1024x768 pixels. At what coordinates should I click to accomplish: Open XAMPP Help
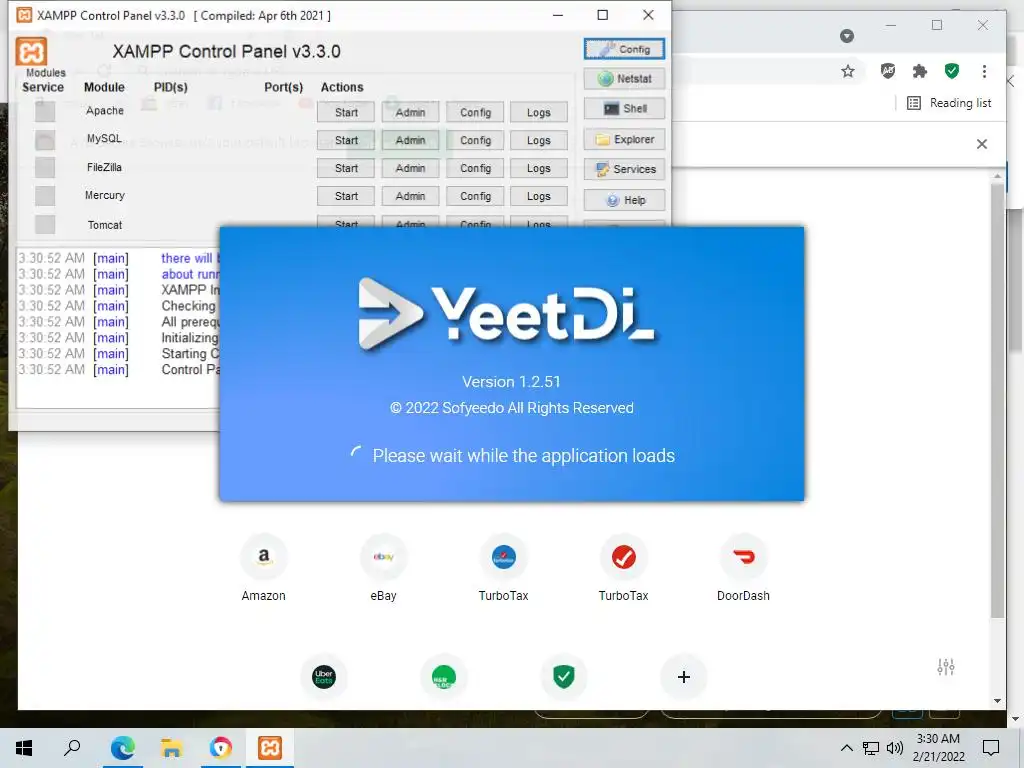[624, 200]
